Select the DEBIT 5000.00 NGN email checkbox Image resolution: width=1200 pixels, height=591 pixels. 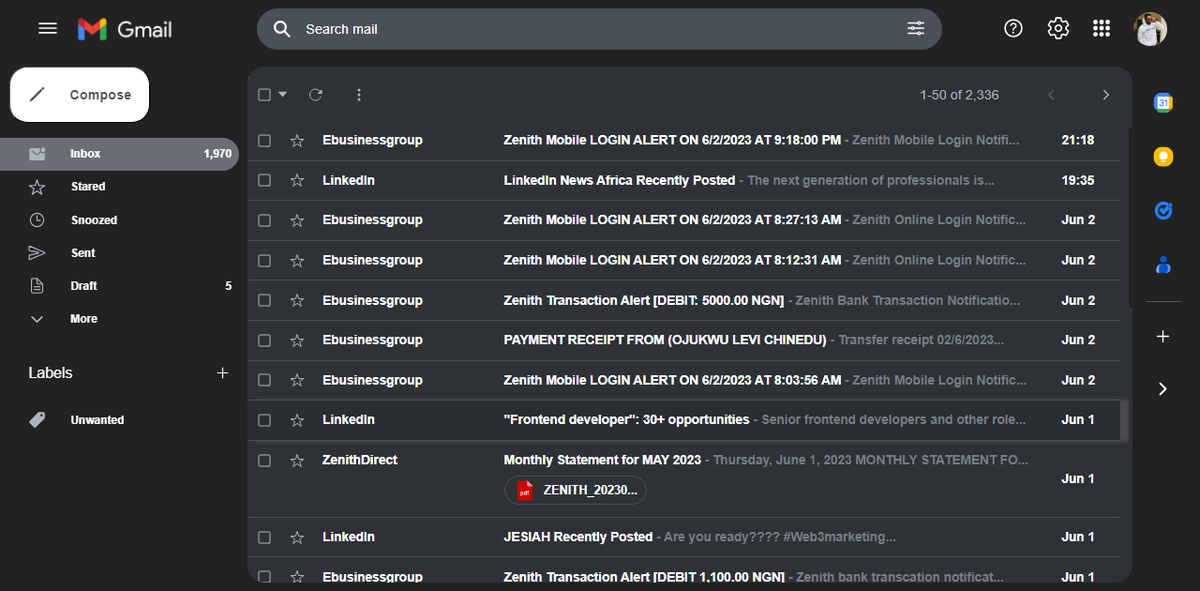264,301
